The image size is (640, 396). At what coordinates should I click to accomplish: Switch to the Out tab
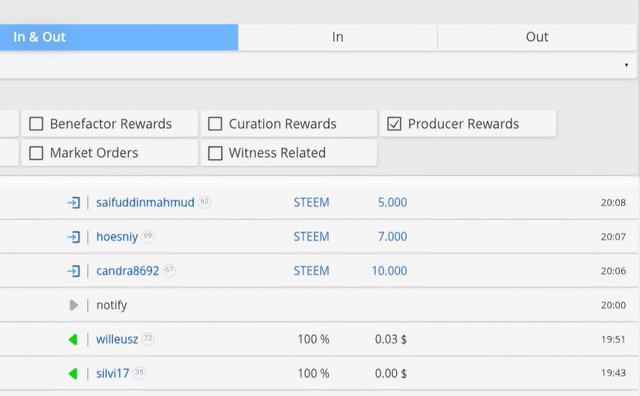537,37
